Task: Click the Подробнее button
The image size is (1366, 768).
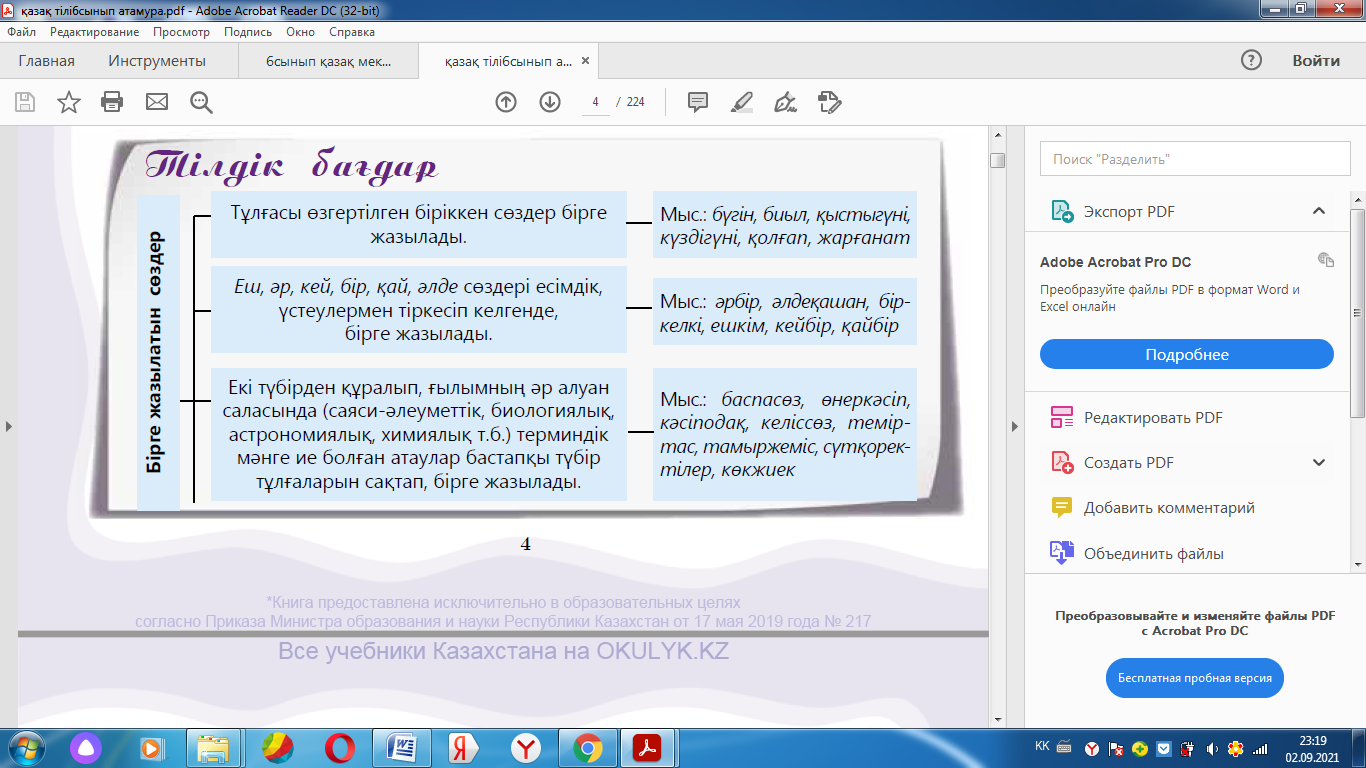Action: pyautogui.click(x=1187, y=355)
